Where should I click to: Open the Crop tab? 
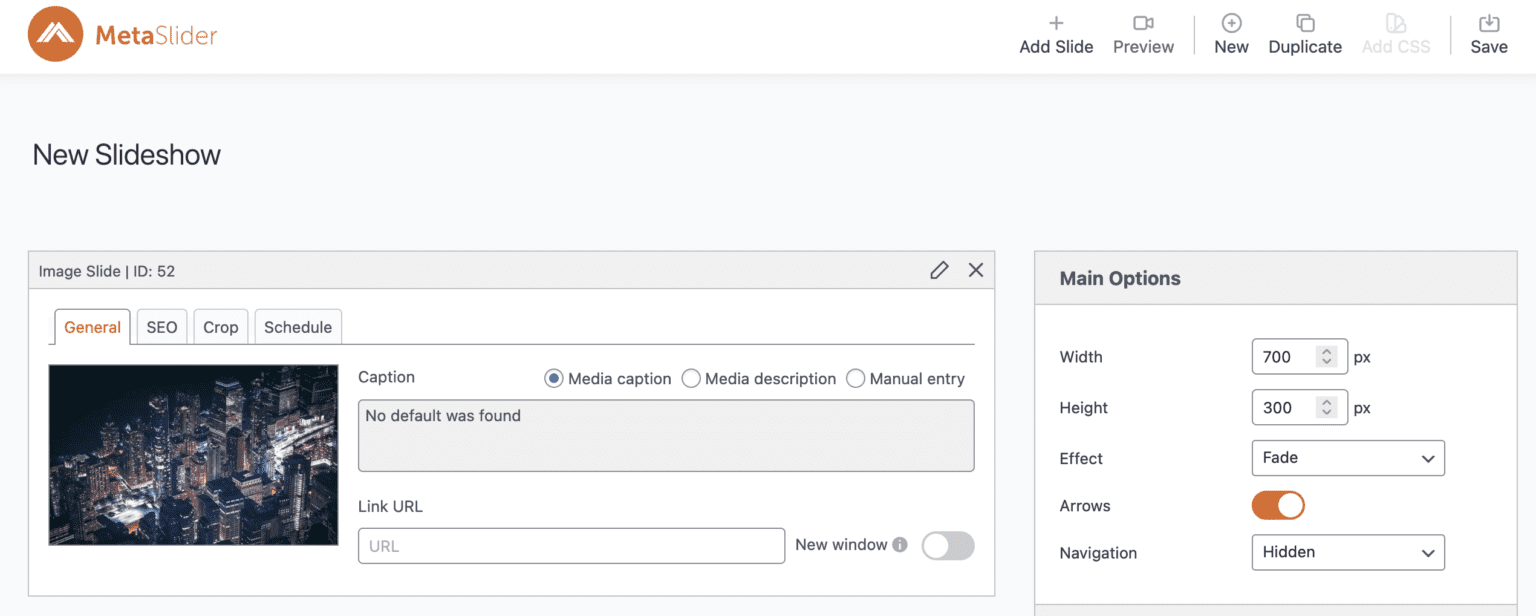point(220,326)
